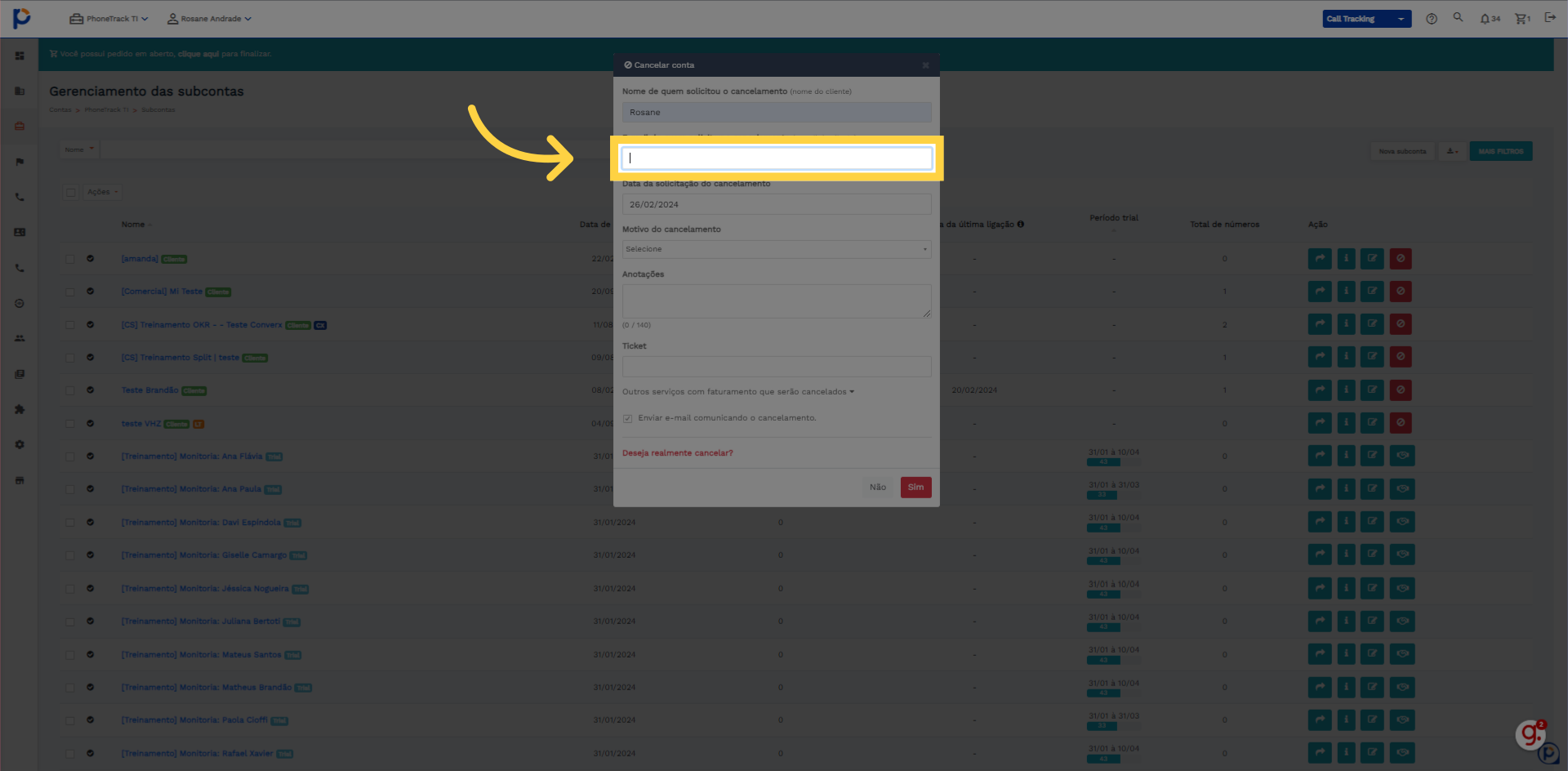This screenshot has width=1568, height=771.
Task: Click the empty text field below Rosane field
Action: [x=777, y=158]
